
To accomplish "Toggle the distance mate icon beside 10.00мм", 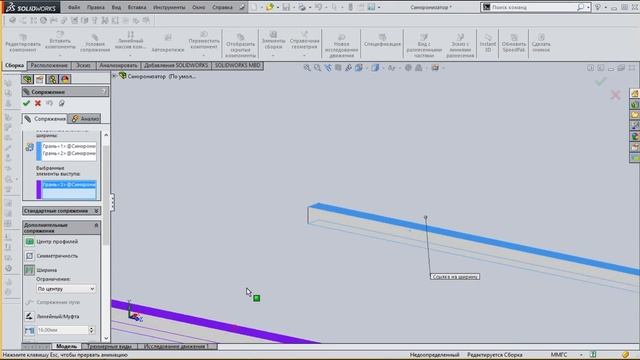I will click(x=29, y=330).
